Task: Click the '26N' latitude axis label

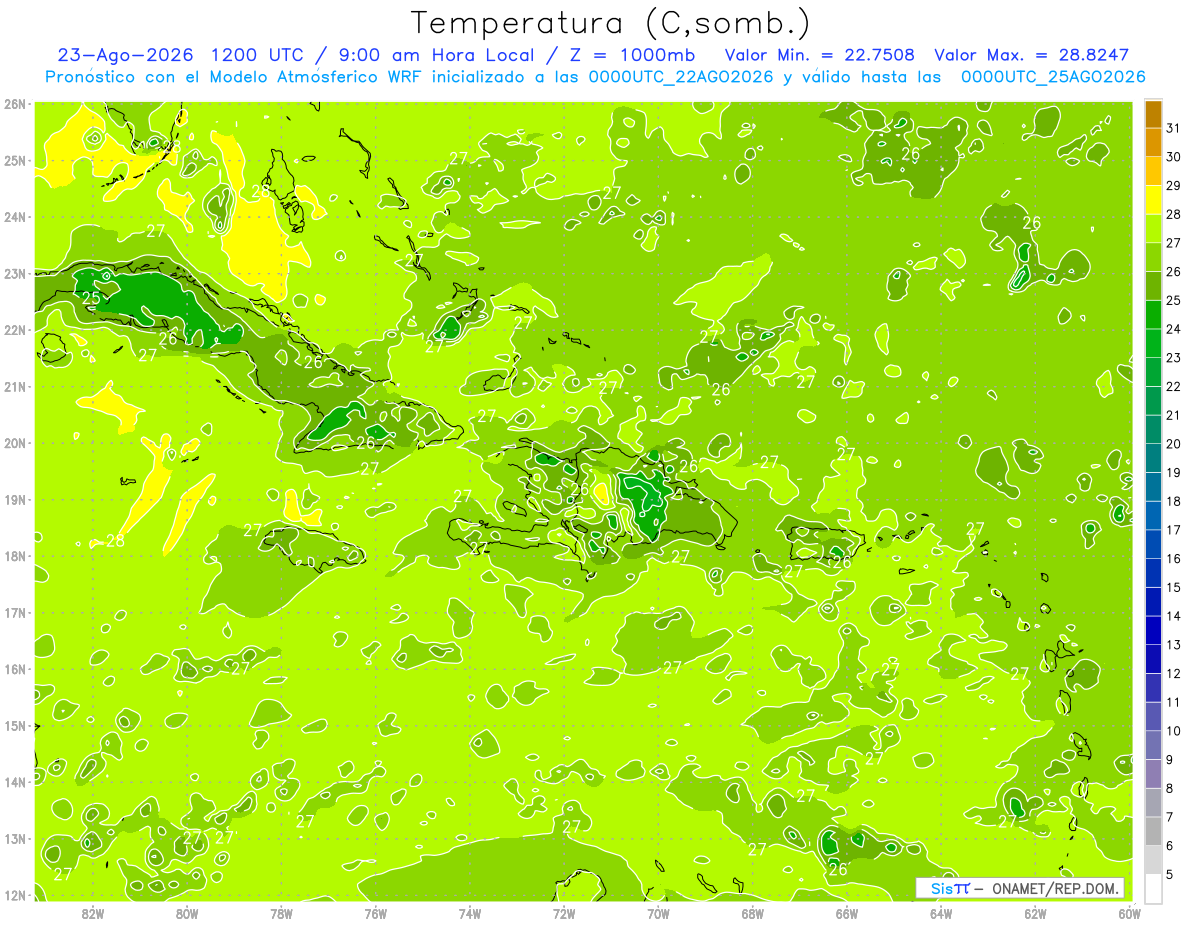Action: click(16, 104)
